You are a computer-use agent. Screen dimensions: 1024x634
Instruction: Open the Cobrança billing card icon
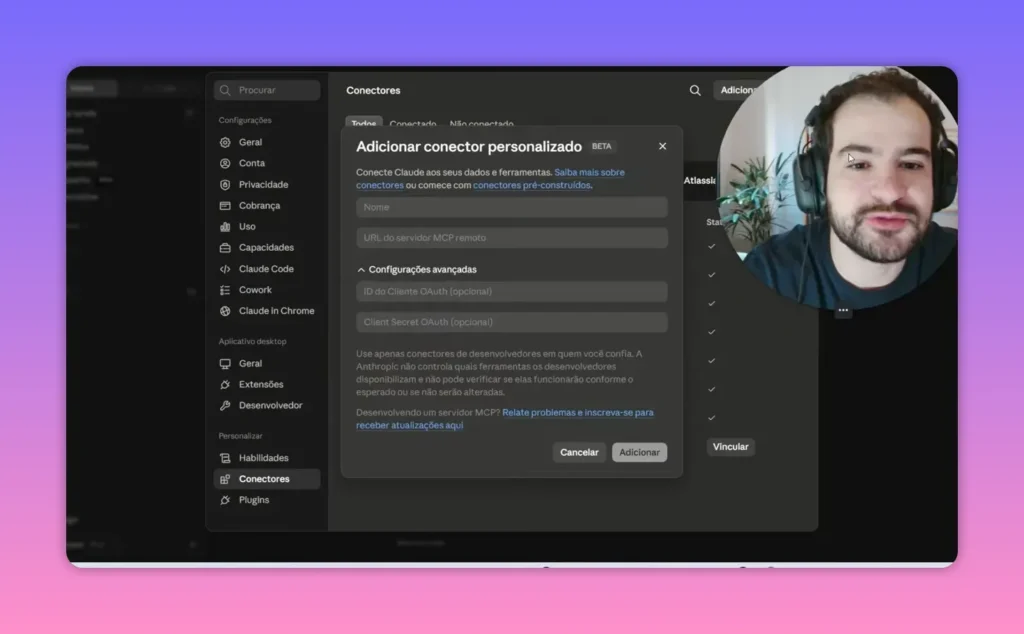(225, 206)
